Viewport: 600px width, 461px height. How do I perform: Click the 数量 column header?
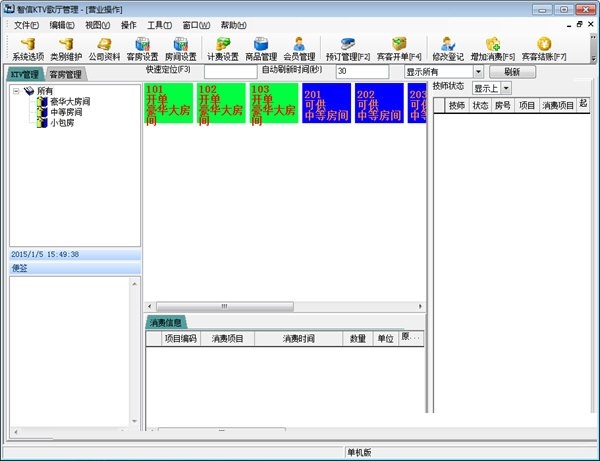point(358,339)
